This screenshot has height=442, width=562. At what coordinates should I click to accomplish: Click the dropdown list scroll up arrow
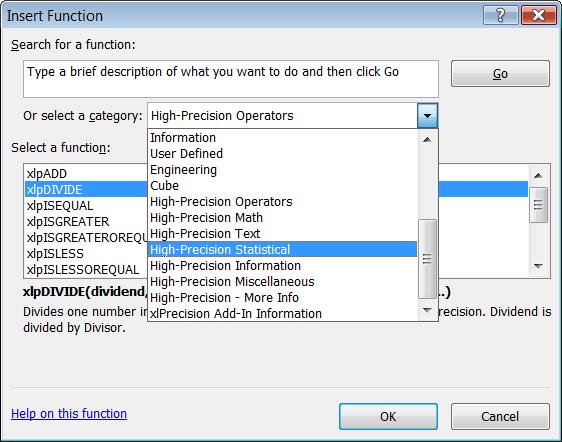click(x=427, y=140)
